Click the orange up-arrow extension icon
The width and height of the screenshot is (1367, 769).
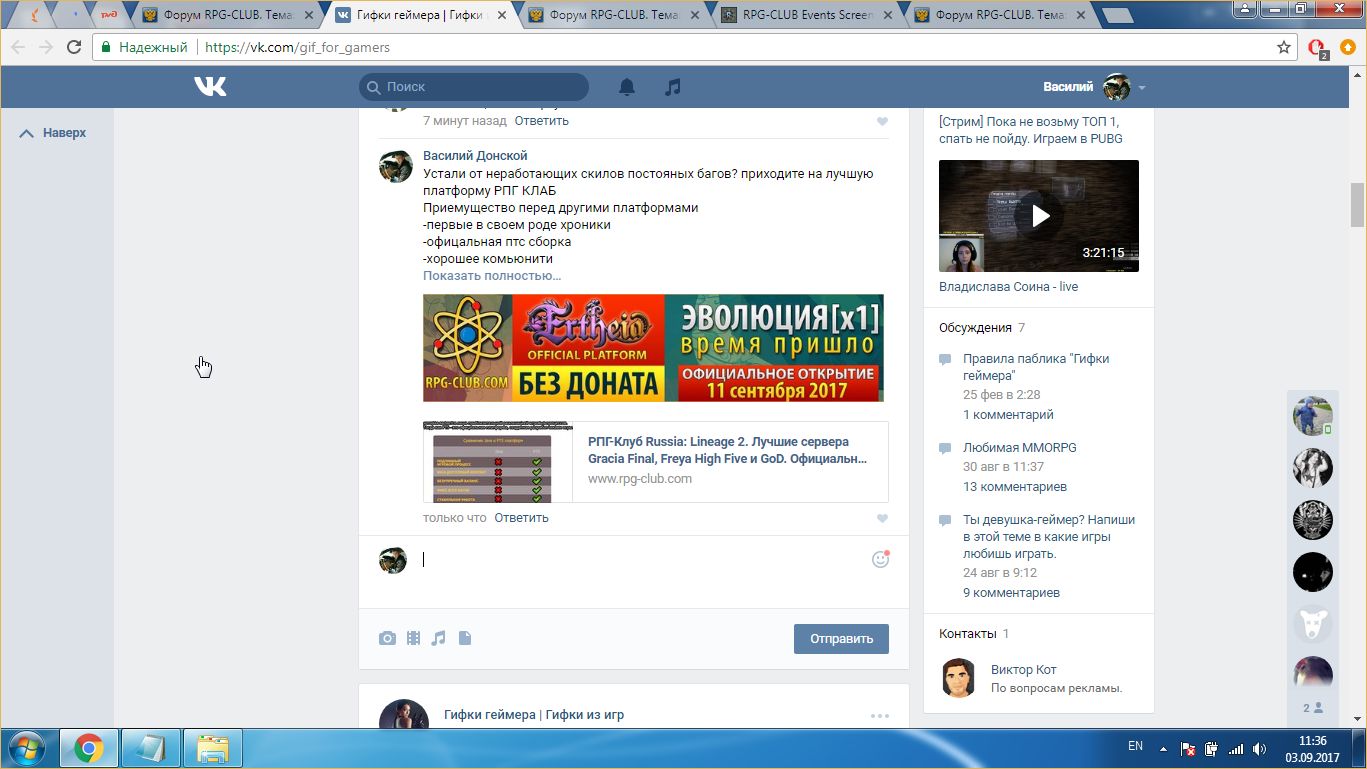tap(1348, 47)
